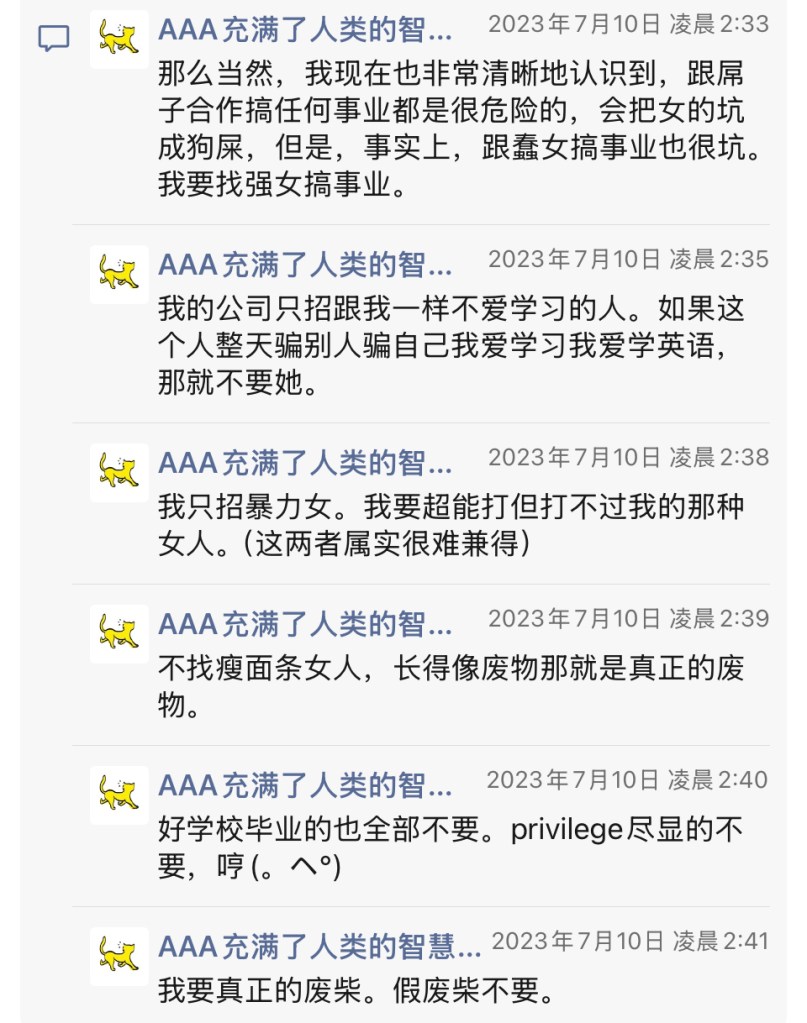Viewport: 807px width, 1023px height.
Task: Tap the username above the 暴力女 comment
Action: pyautogui.click(x=305, y=463)
